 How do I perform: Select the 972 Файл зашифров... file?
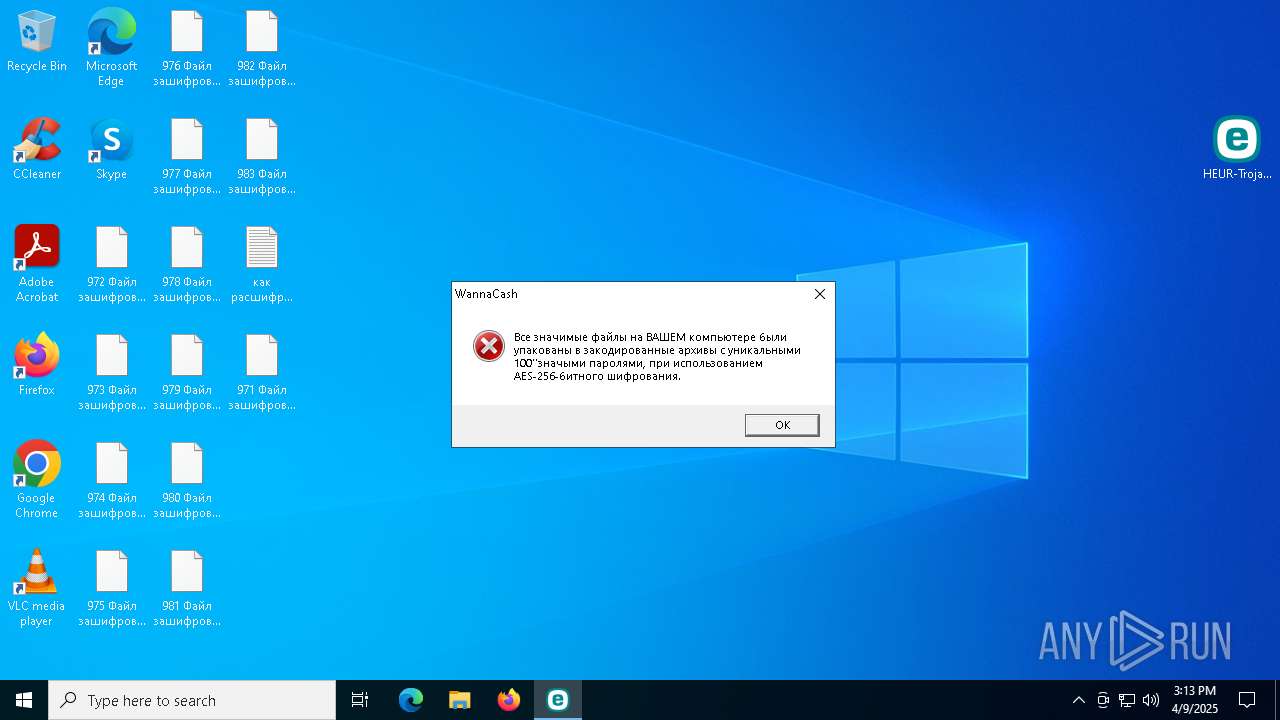coord(112,264)
